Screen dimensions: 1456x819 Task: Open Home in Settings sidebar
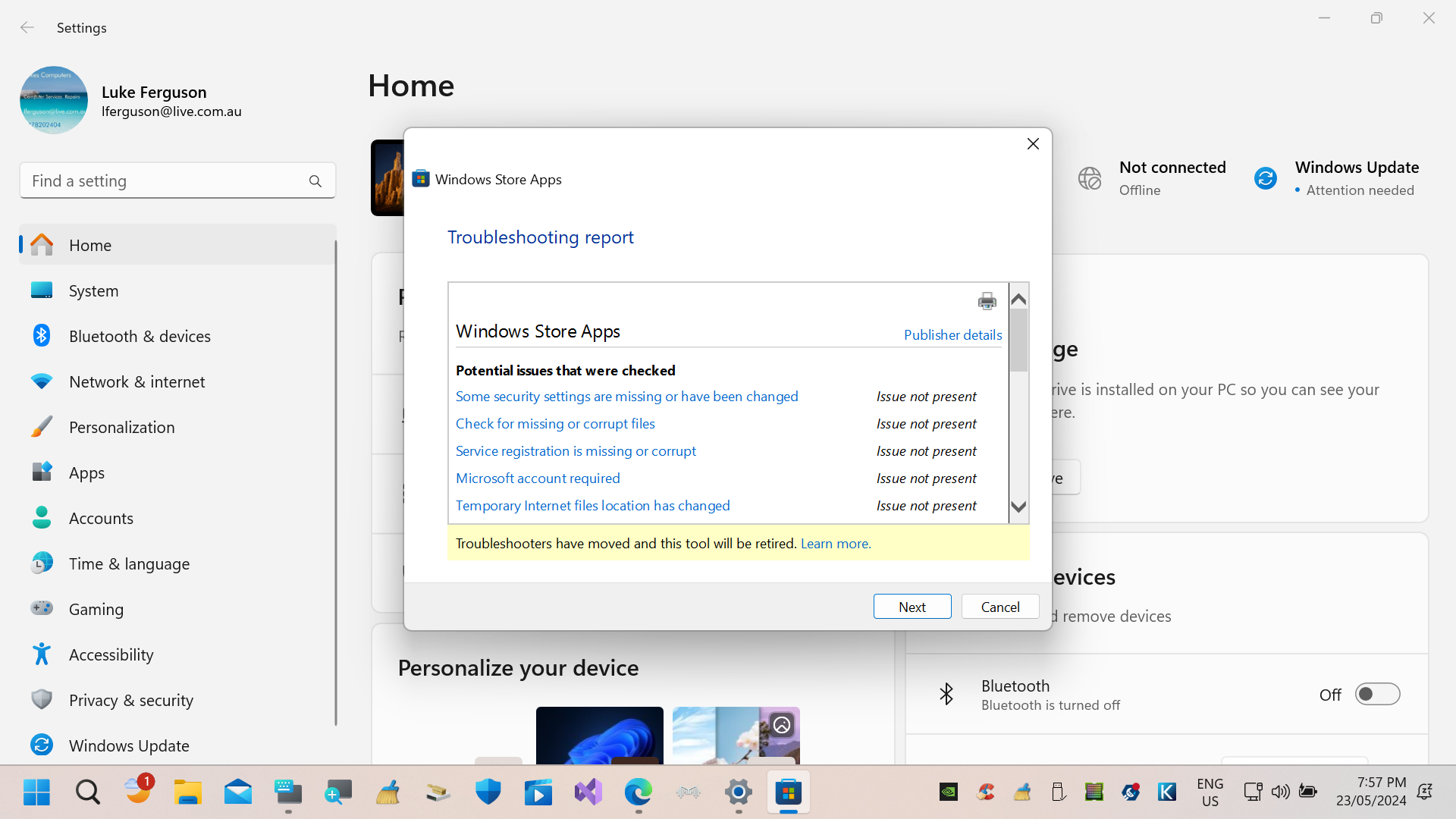tap(177, 245)
